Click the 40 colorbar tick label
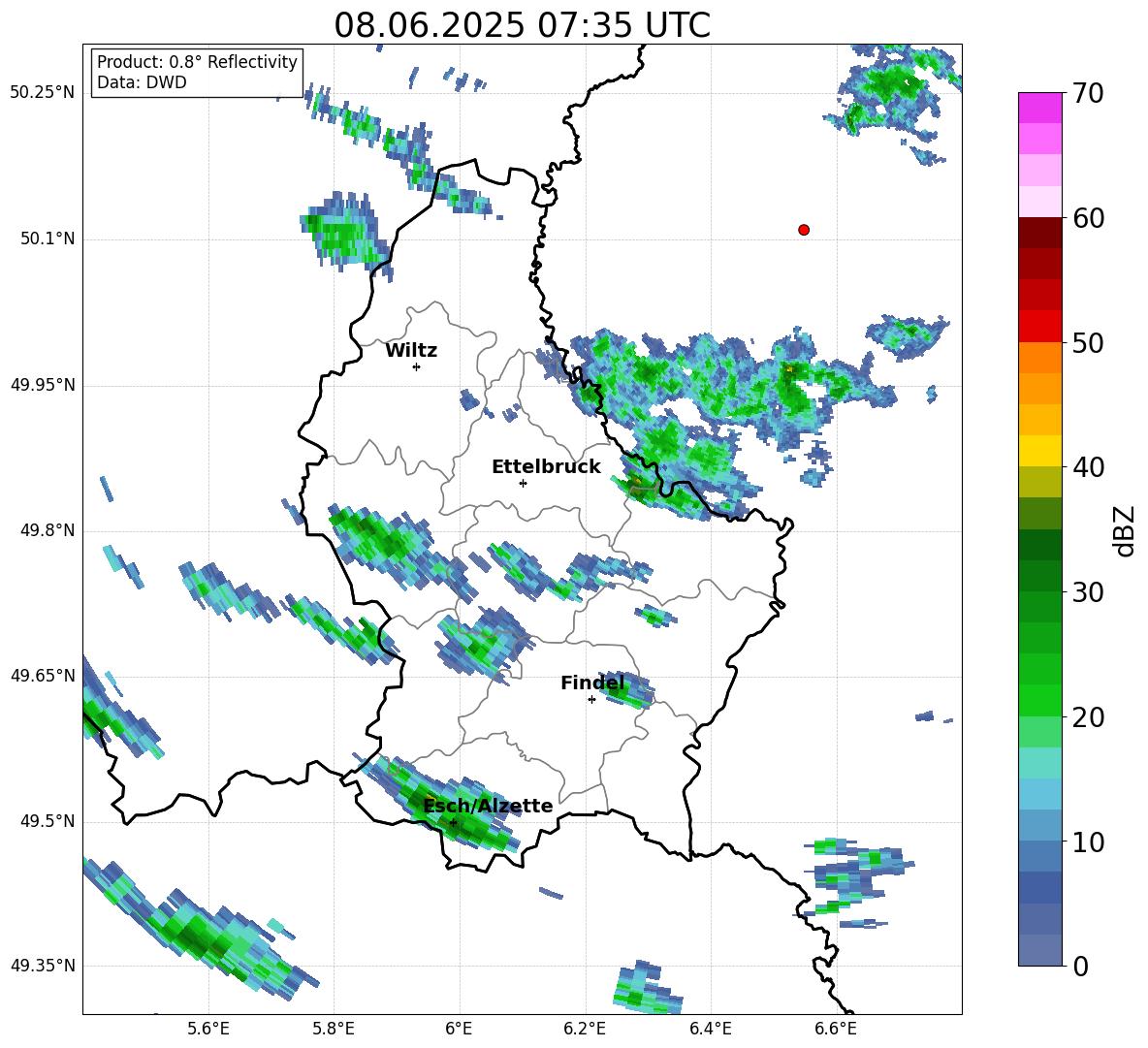This screenshot has width=1148, height=1048. (x=1088, y=467)
